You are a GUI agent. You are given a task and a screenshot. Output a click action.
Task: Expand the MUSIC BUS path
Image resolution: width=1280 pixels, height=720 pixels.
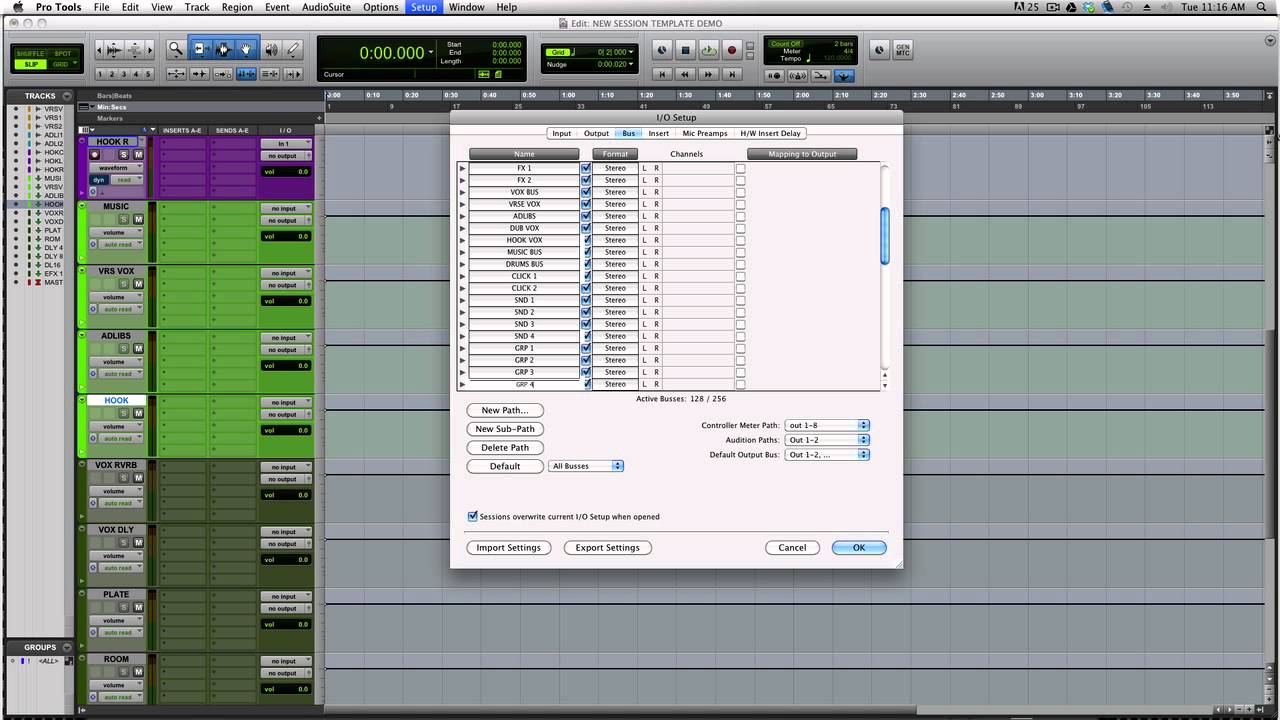[x=462, y=252]
